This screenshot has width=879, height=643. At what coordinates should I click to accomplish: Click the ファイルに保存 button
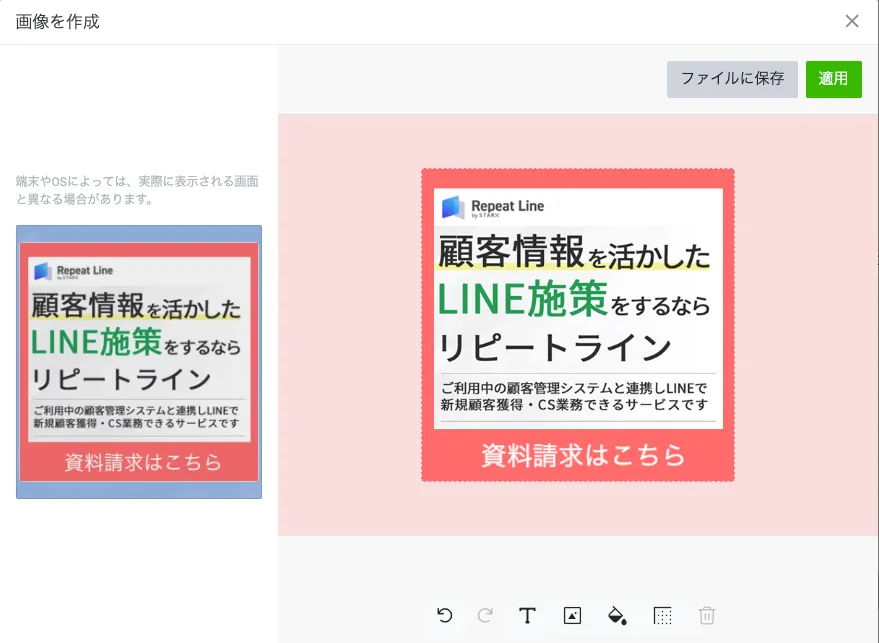click(732, 79)
